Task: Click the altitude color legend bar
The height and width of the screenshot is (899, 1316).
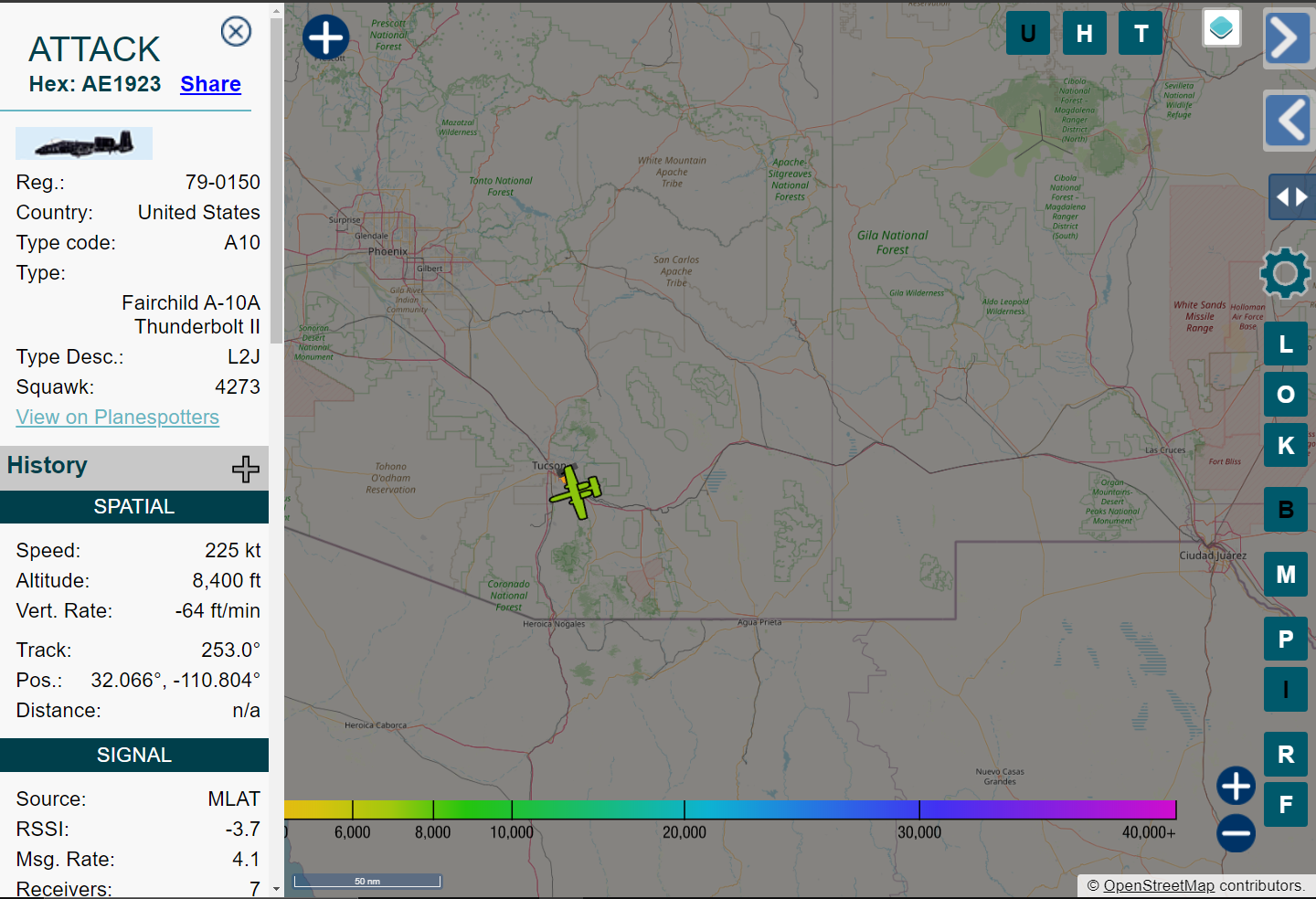Action: pos(730,809)
